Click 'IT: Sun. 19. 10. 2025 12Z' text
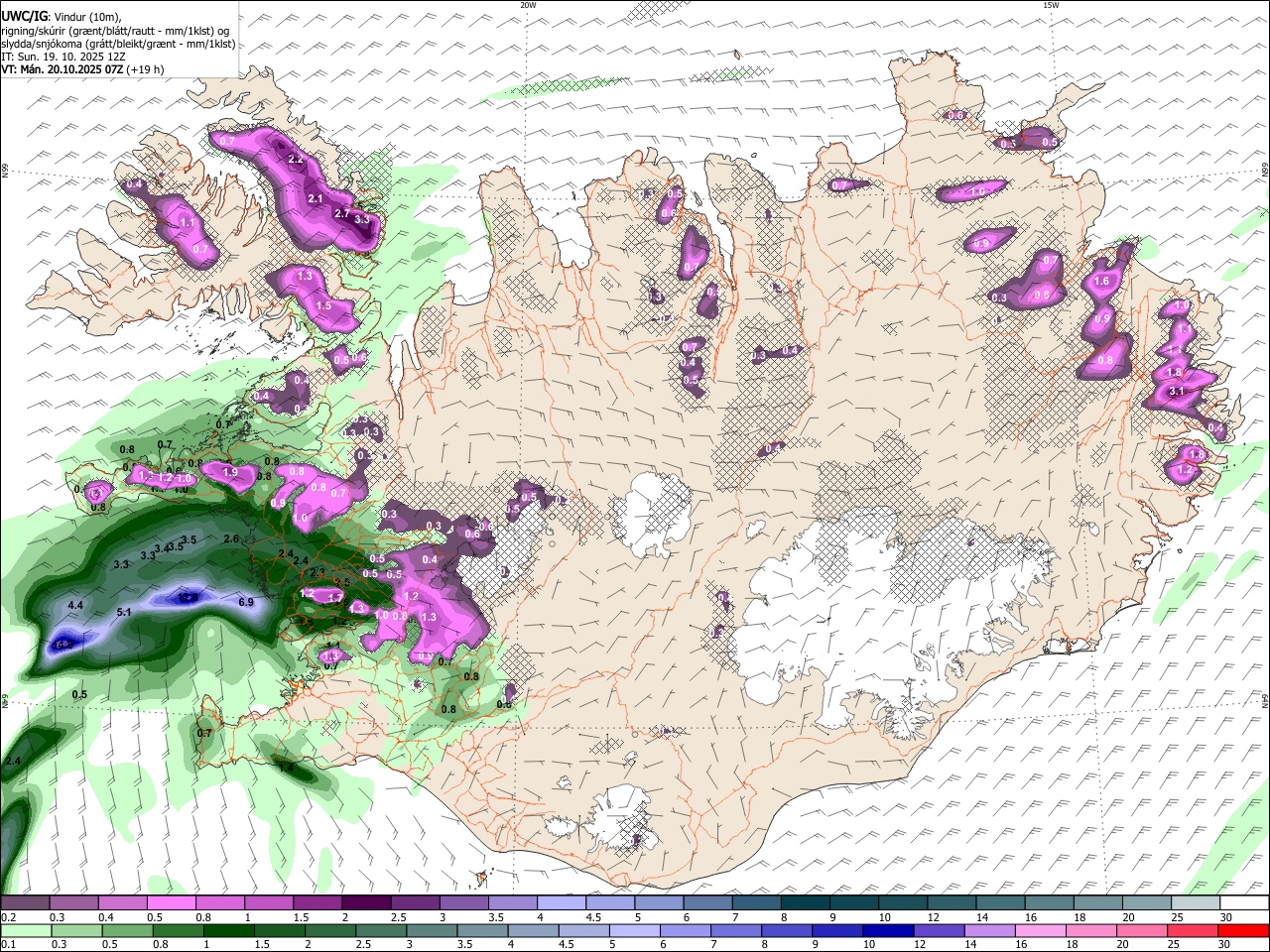This screenshot has height=952, width=1270. (x=63, y=57)
